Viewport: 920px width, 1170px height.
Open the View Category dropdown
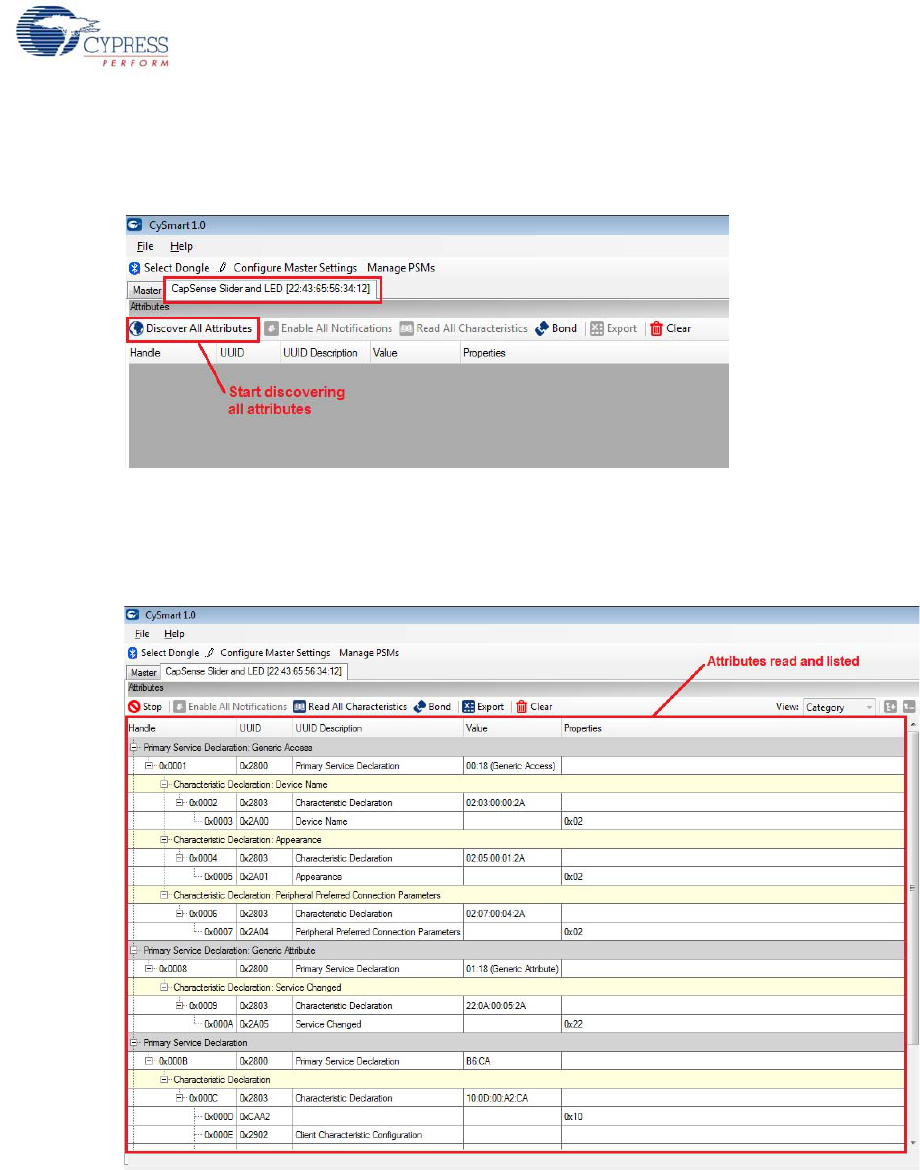point(839,707)
